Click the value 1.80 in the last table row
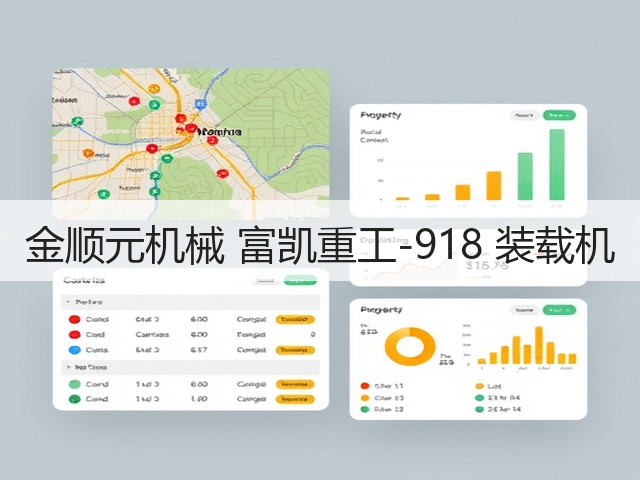Screen dimensions: 640x480 point(199,399)
